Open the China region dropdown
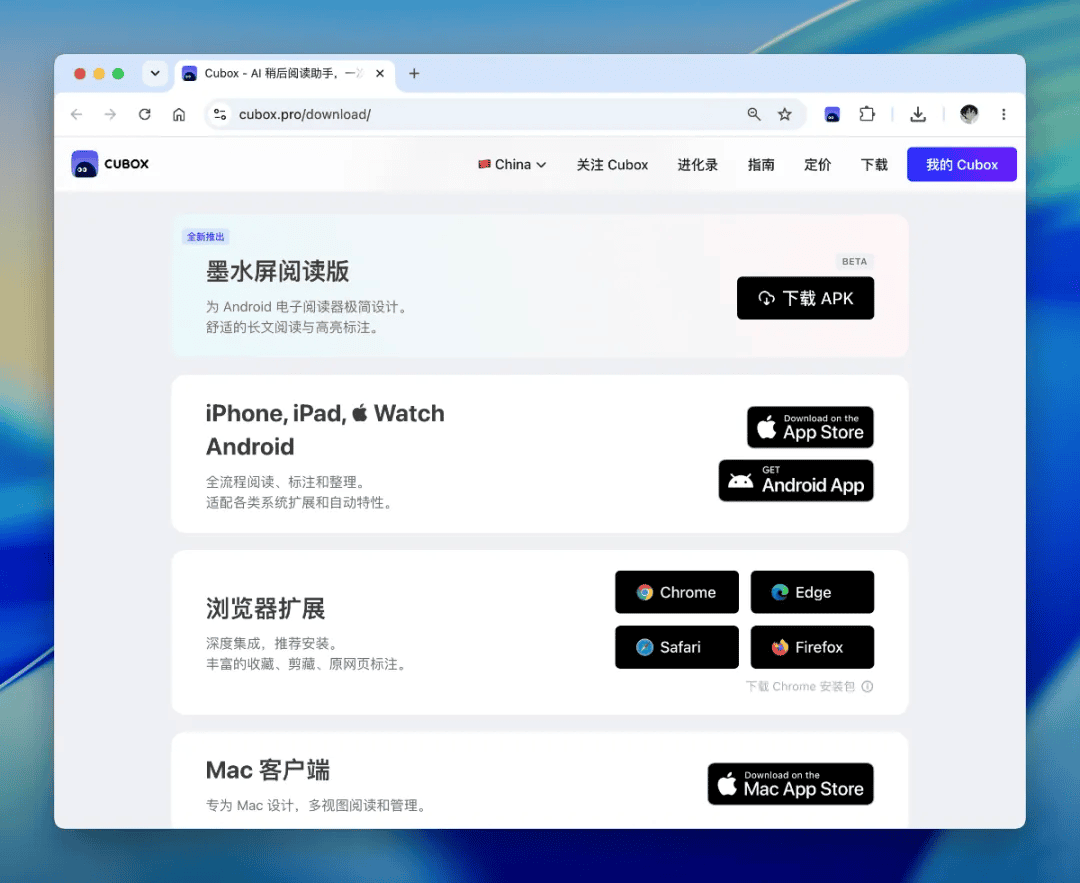This screenshot has width=1080, height=883. click(512, 165)
